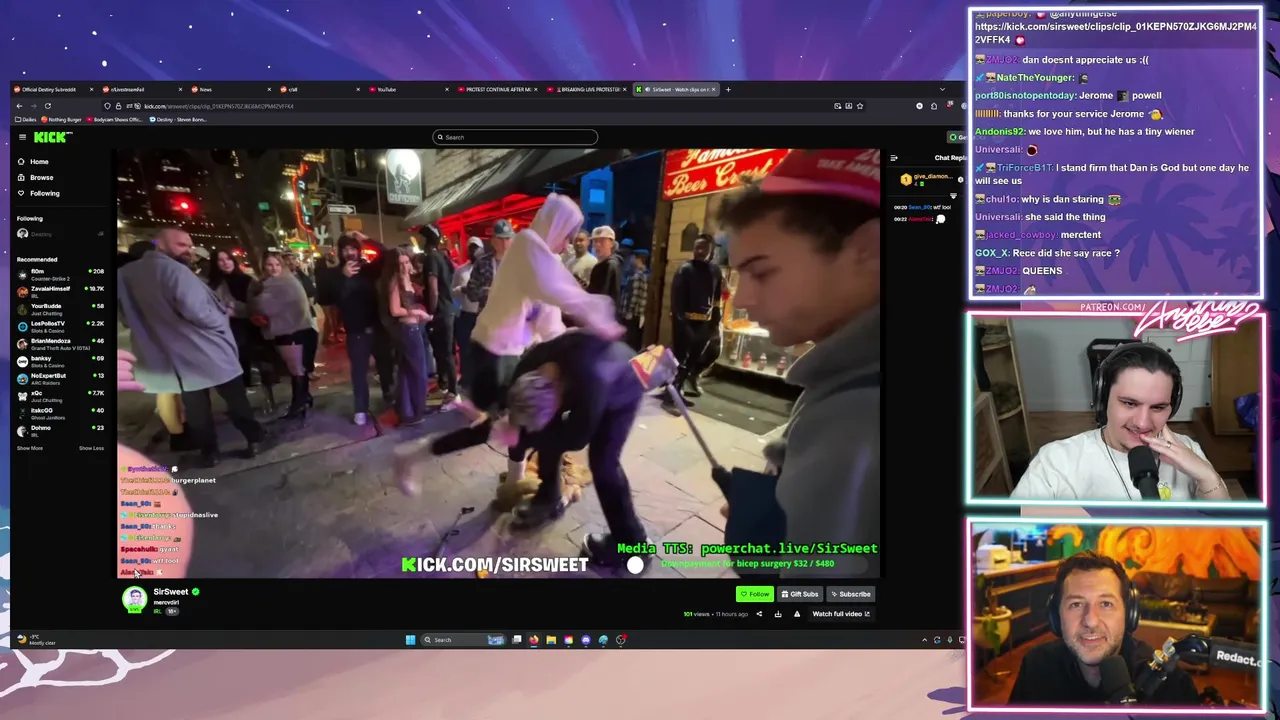Open give_diamon pinned chat gifter entry
The image size is (1280, 720).
tap(926, 179)
